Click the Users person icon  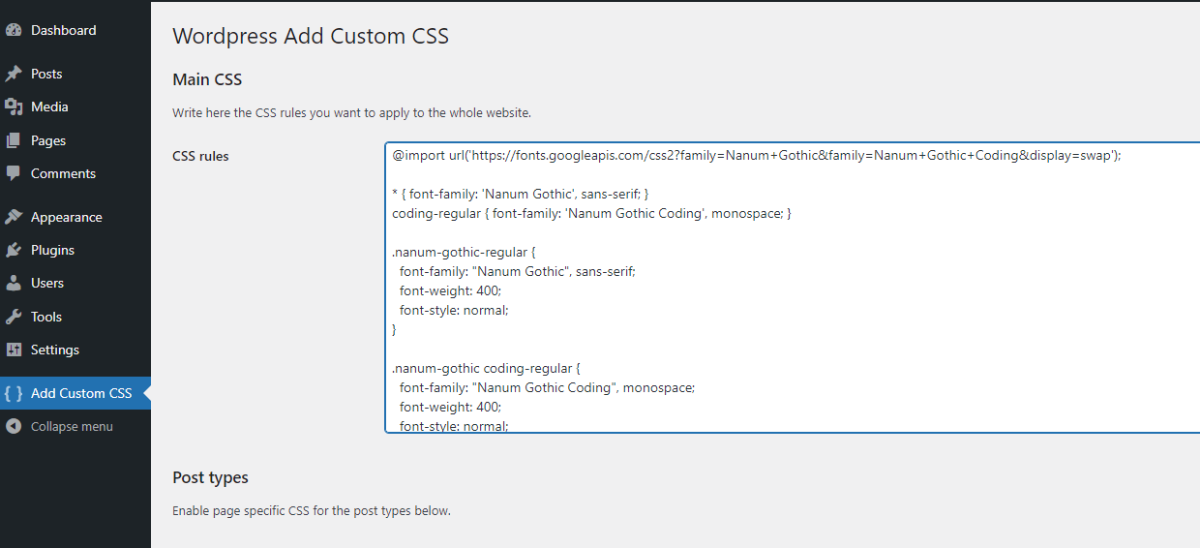point(13,283)
